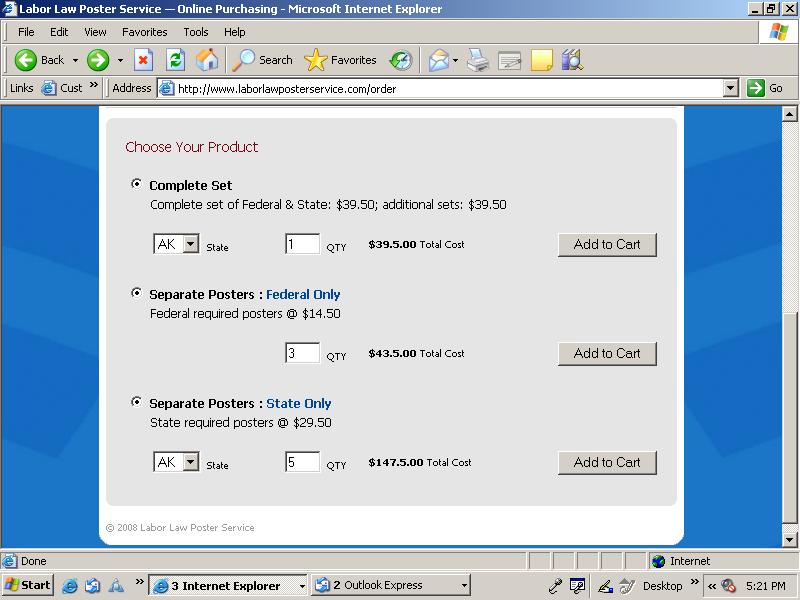This screenshot has height=600, width=800.
Task: Click the Stop loading icon
Action: coord(143,60)
